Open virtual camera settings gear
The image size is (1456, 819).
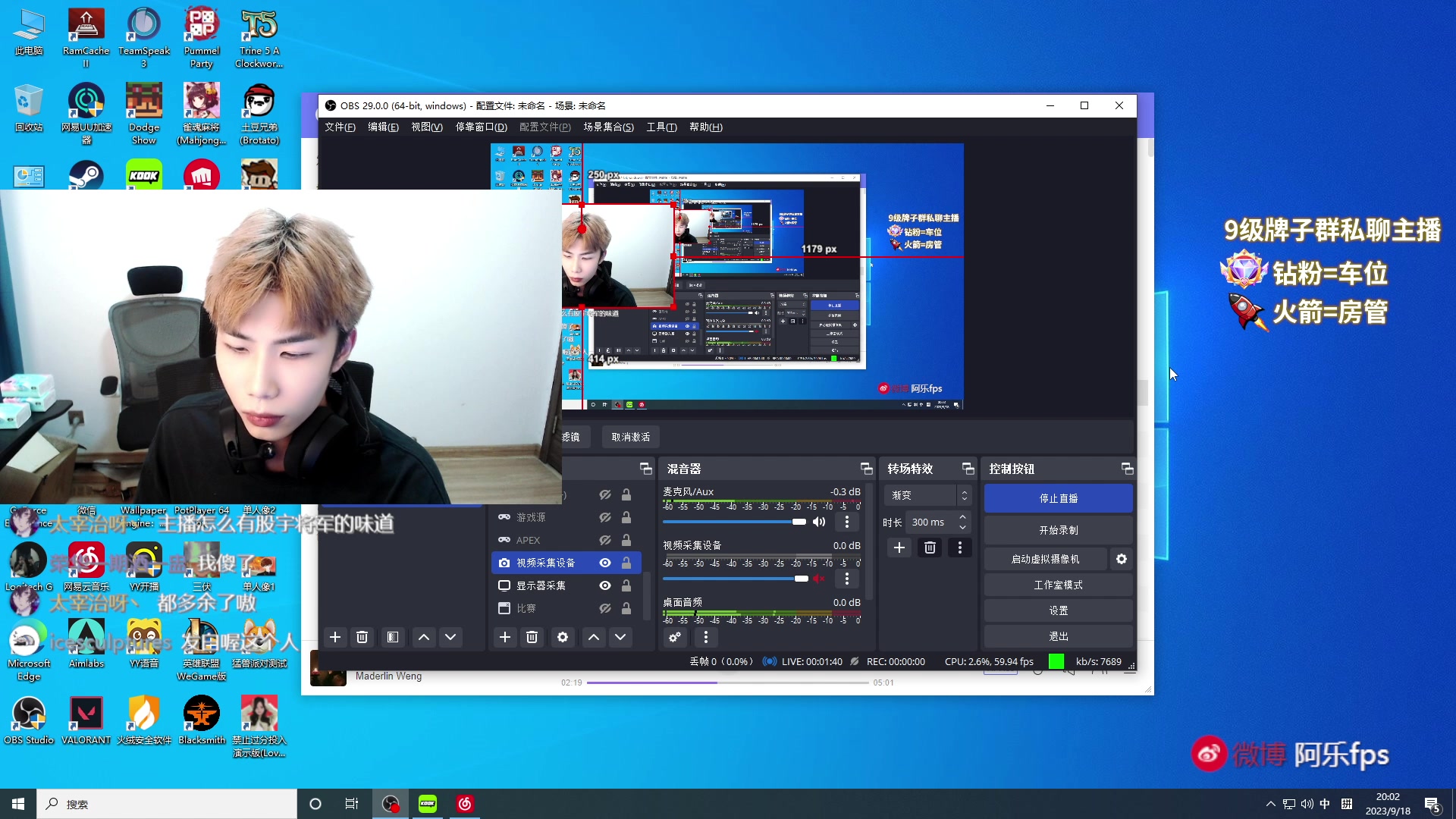pyautogui.click(x=1122, y=559)
